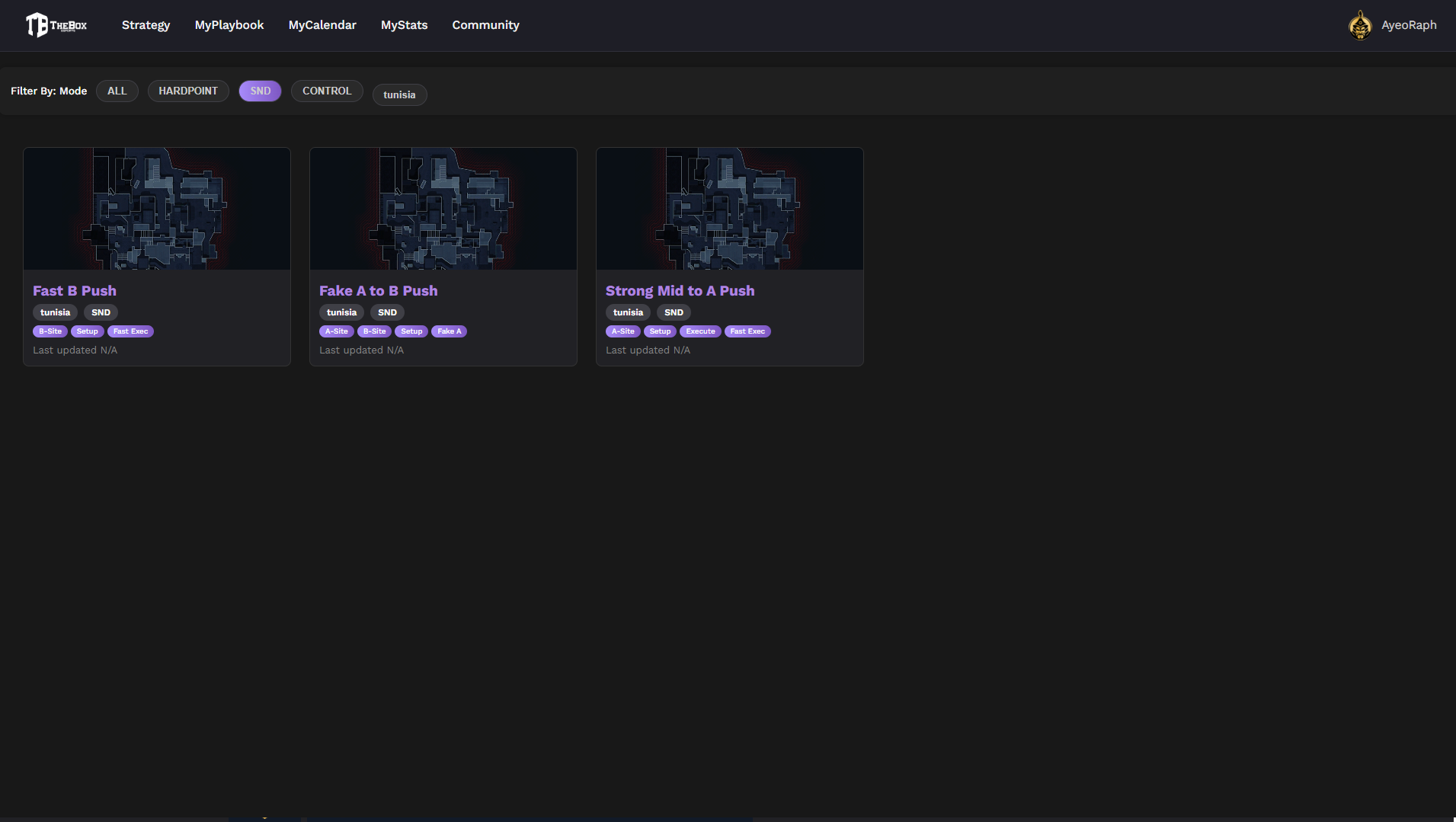Open the AyeoRaph profile avatar
1456x822 pixels.
(1360, 25)
